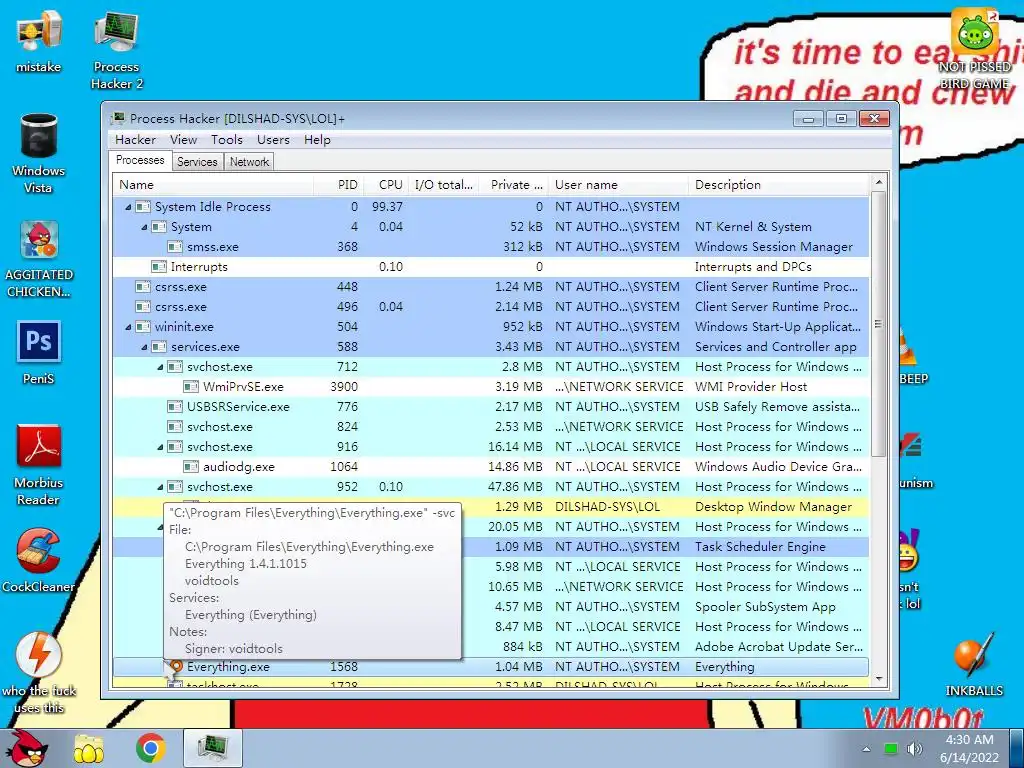Switch to the Services tab
1024x768 pixels.
point(197,162)
